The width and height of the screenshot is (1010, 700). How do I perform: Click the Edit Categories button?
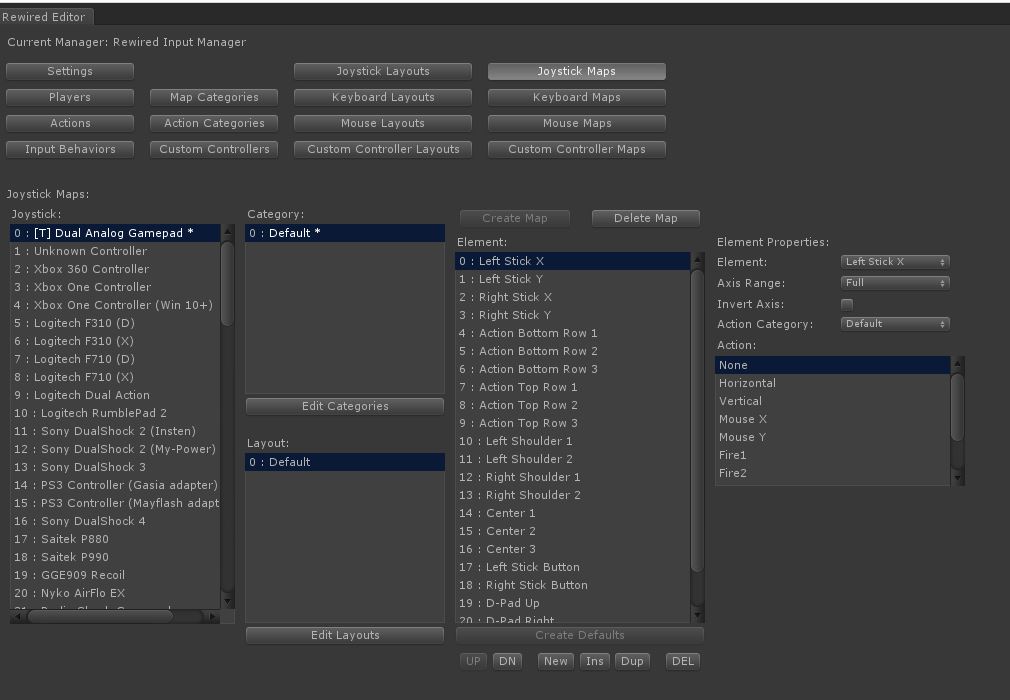point(344,406)
